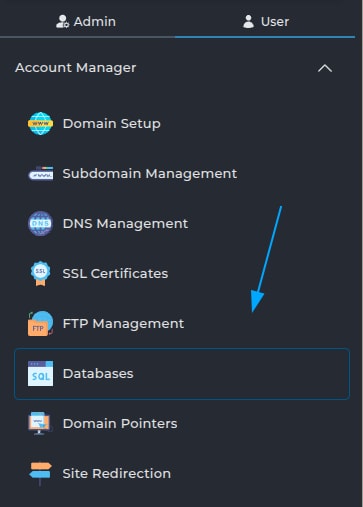Click the Domain Pointers monitor icon
This screenshot has height=507, width=363.
pyautogui.click(x=40, y=423)
